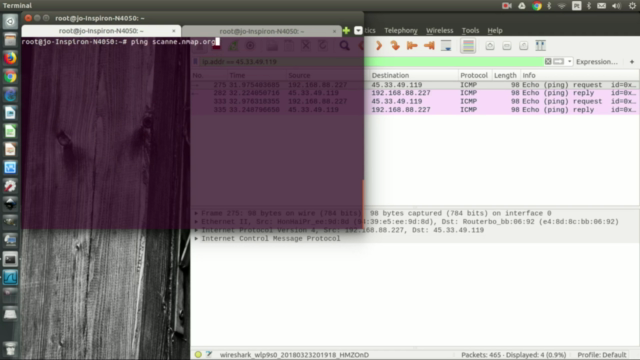Jump to the first packet icon
The height and width of the screenshot is (360, 640).
(x=412, y=46)
